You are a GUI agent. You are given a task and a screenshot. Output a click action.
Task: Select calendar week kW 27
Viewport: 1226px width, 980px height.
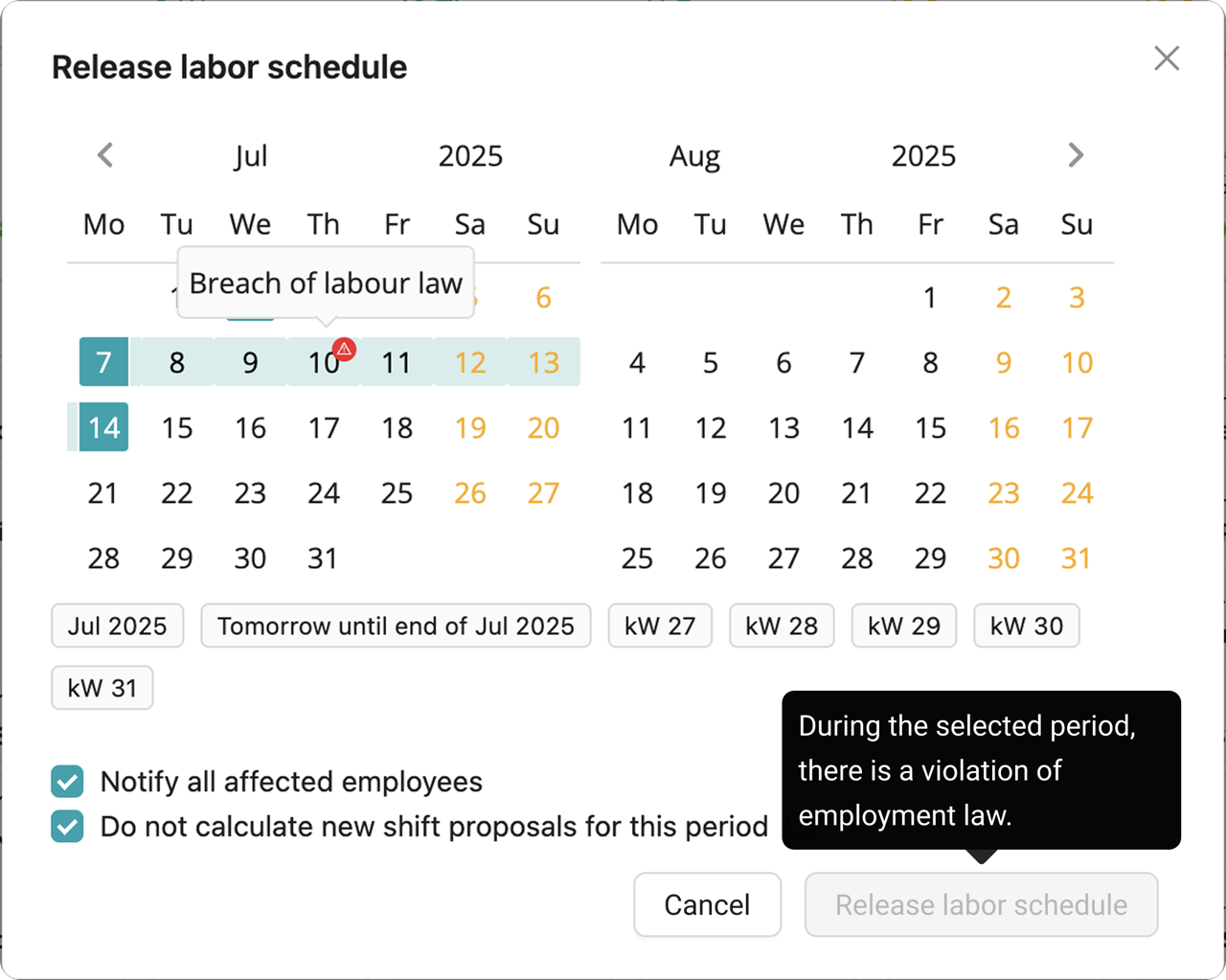tap(660, 626)
